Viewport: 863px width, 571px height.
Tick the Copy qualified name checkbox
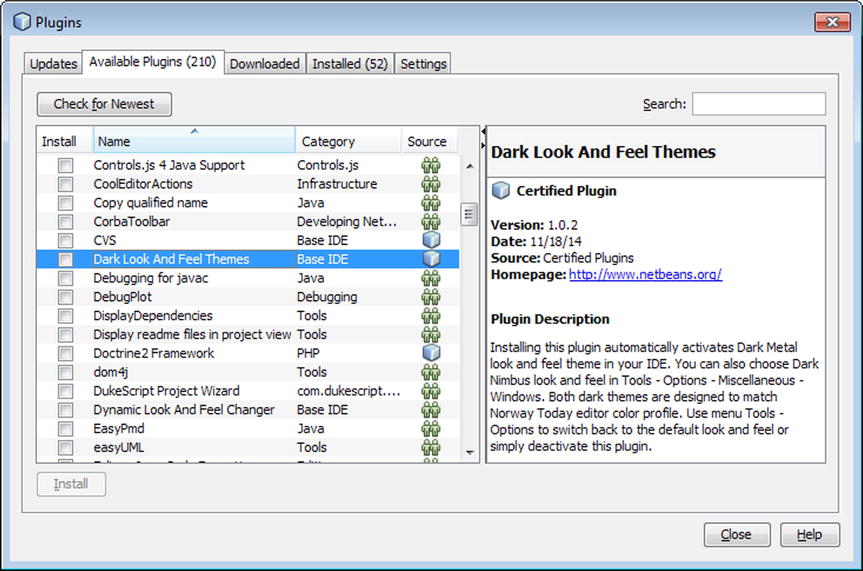pyautogui.click(x=65, y=203)
